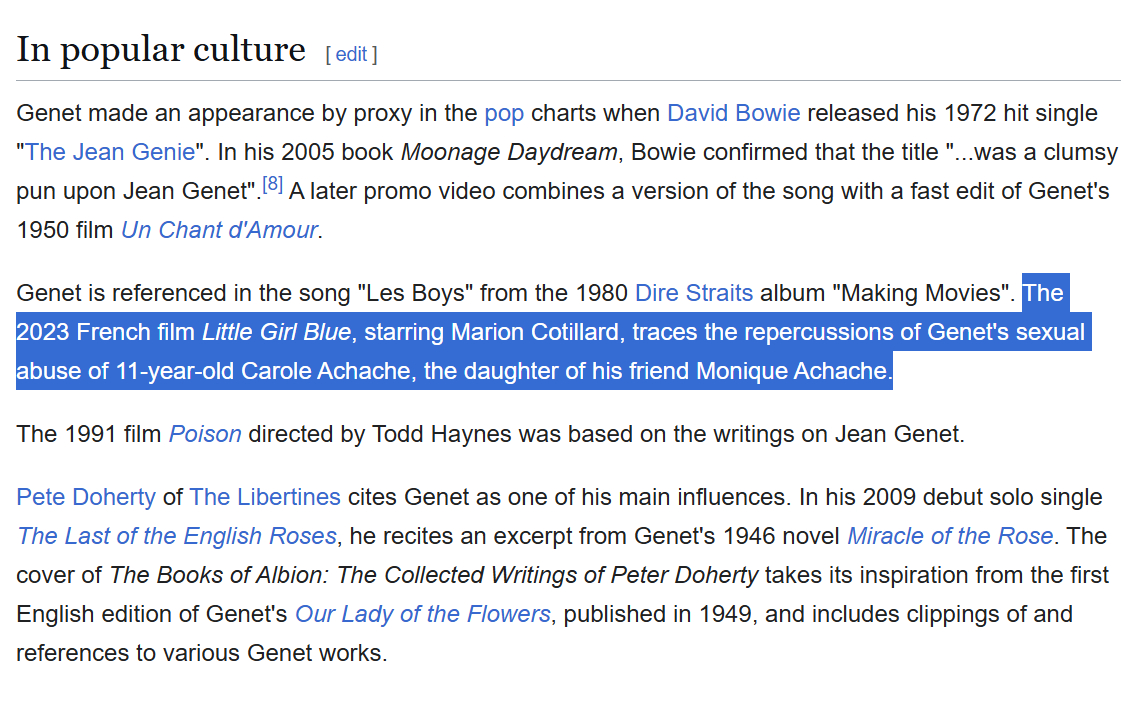
Task: Follow The Jean Genie link
Action: 110,152
